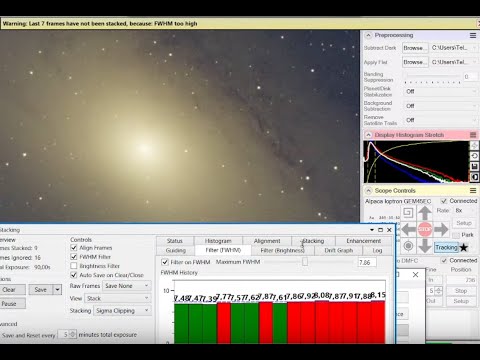Click the spiral search icon in Scope Controls
This screenshot has width=480, height=360.
click(x=408, y=213)
